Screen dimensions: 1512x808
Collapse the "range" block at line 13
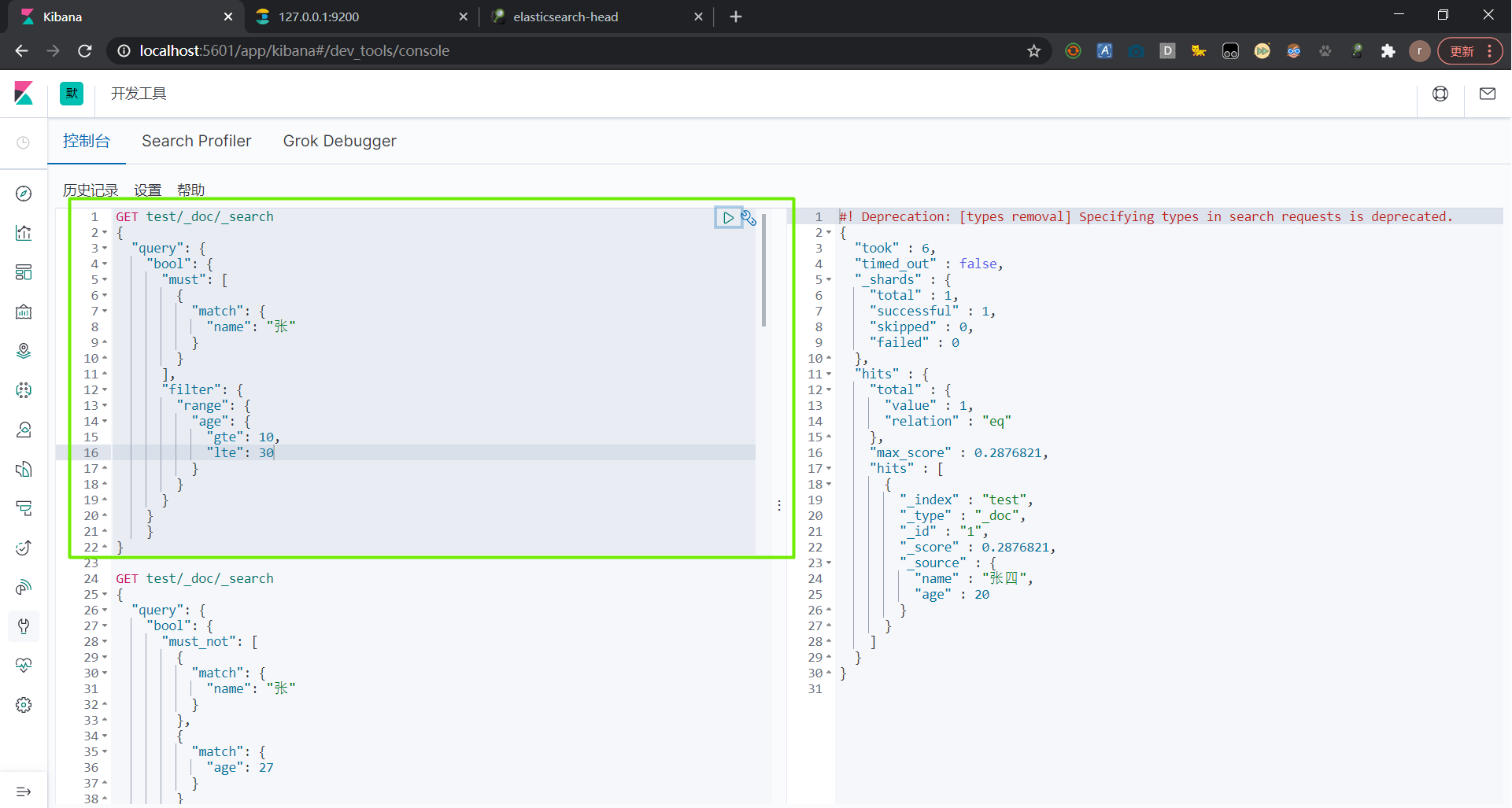tap(105, 406)
